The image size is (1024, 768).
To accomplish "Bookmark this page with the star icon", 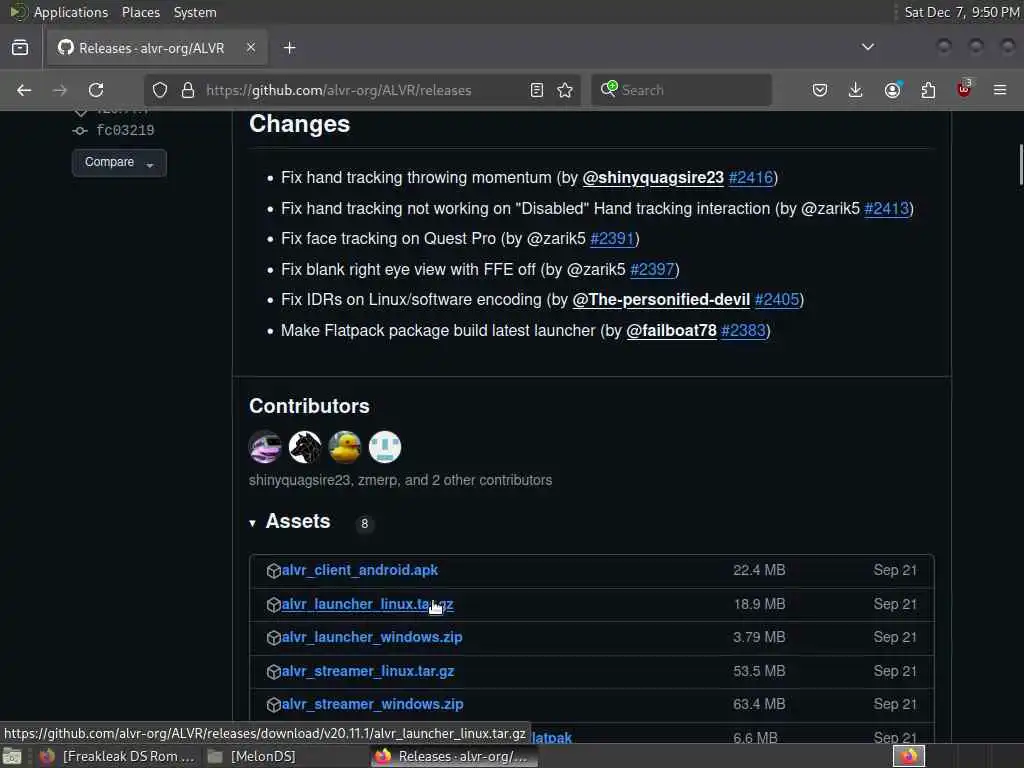I will (x=566, y=90).
